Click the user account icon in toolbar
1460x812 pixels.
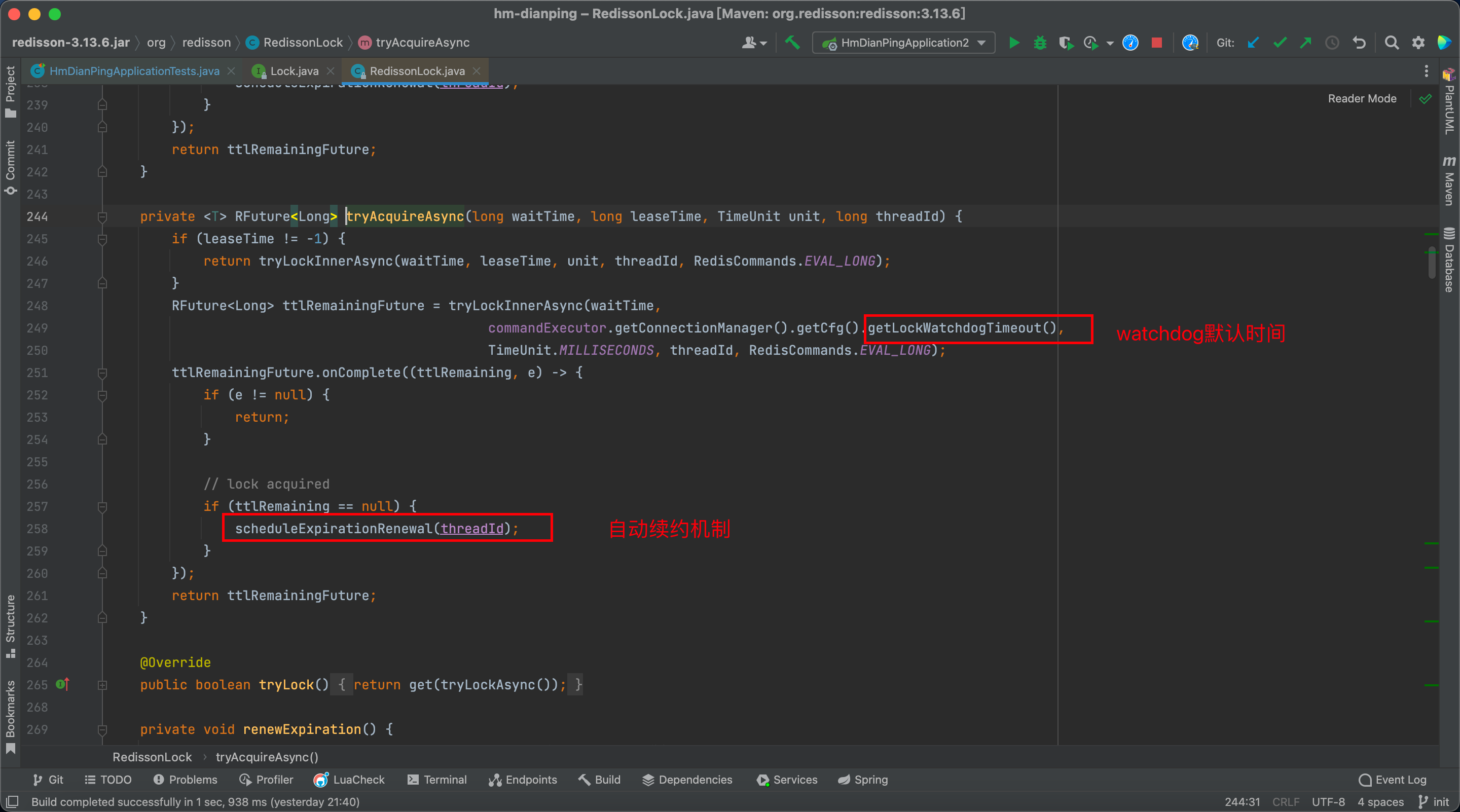point(749,43)
